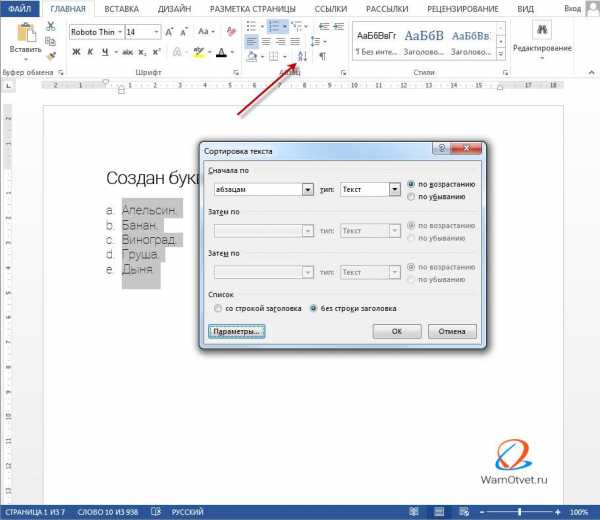The width and height of the screenshot is (600, 520).
Task: Switch to the РАЗМЕТКА СТРАНИЦЫ tab
Action: click(253, 9)
